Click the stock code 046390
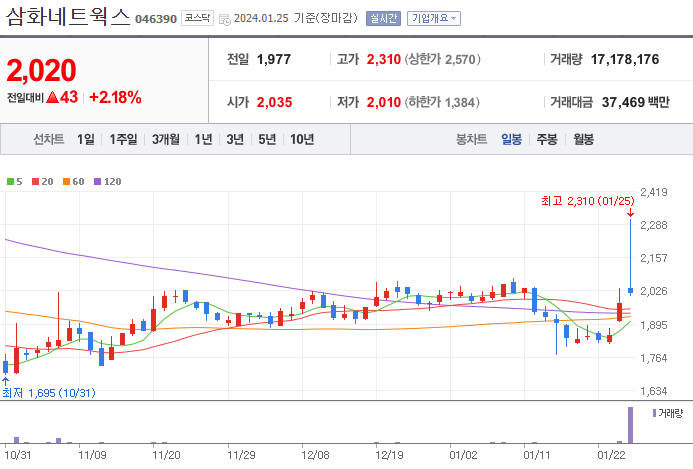Screen dimensions: 693x469 pyautogui.click(x=156, y=19)
